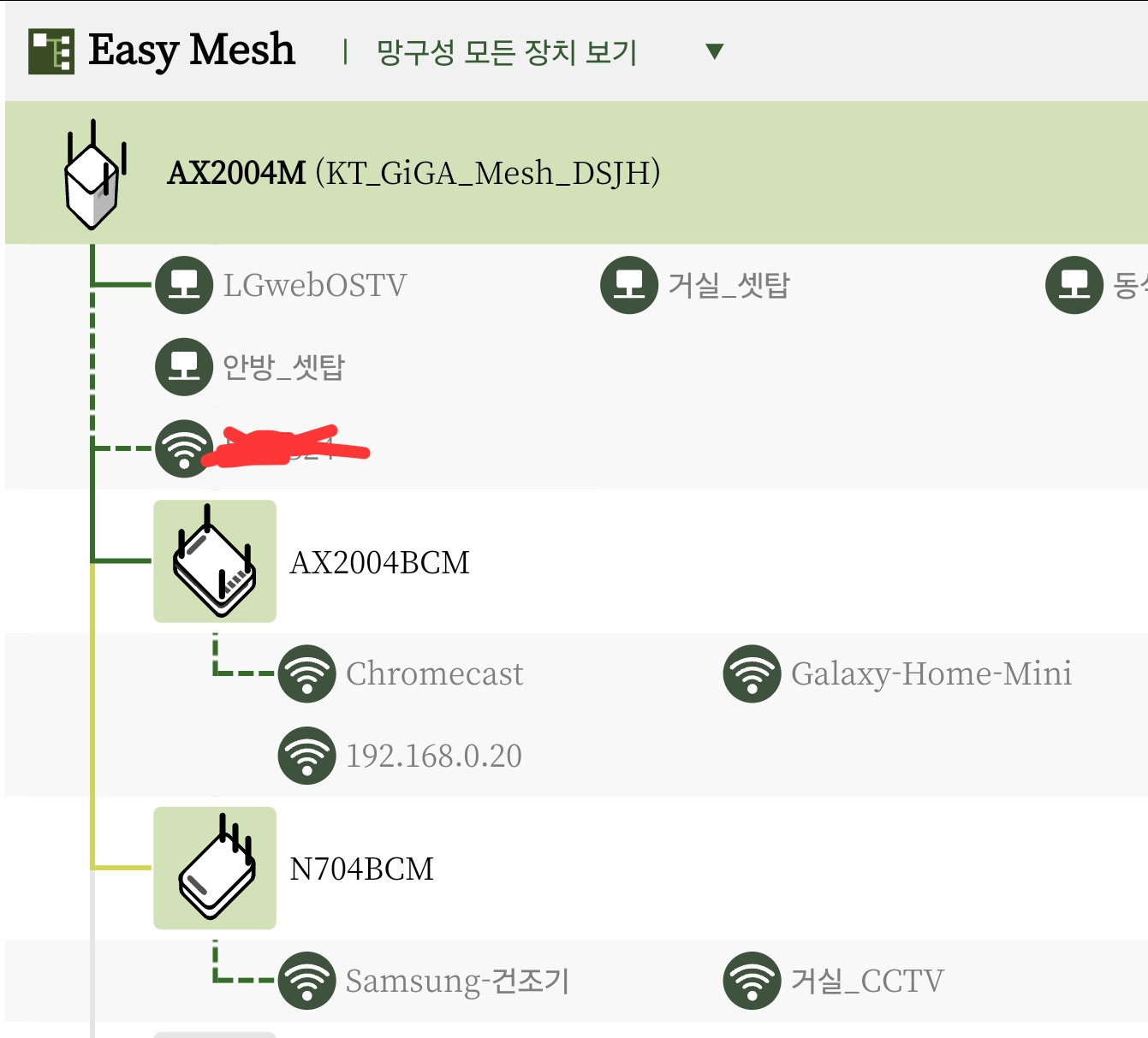
Task: Click the N704BCM mesh agent icon
Action: coord(215,868)
